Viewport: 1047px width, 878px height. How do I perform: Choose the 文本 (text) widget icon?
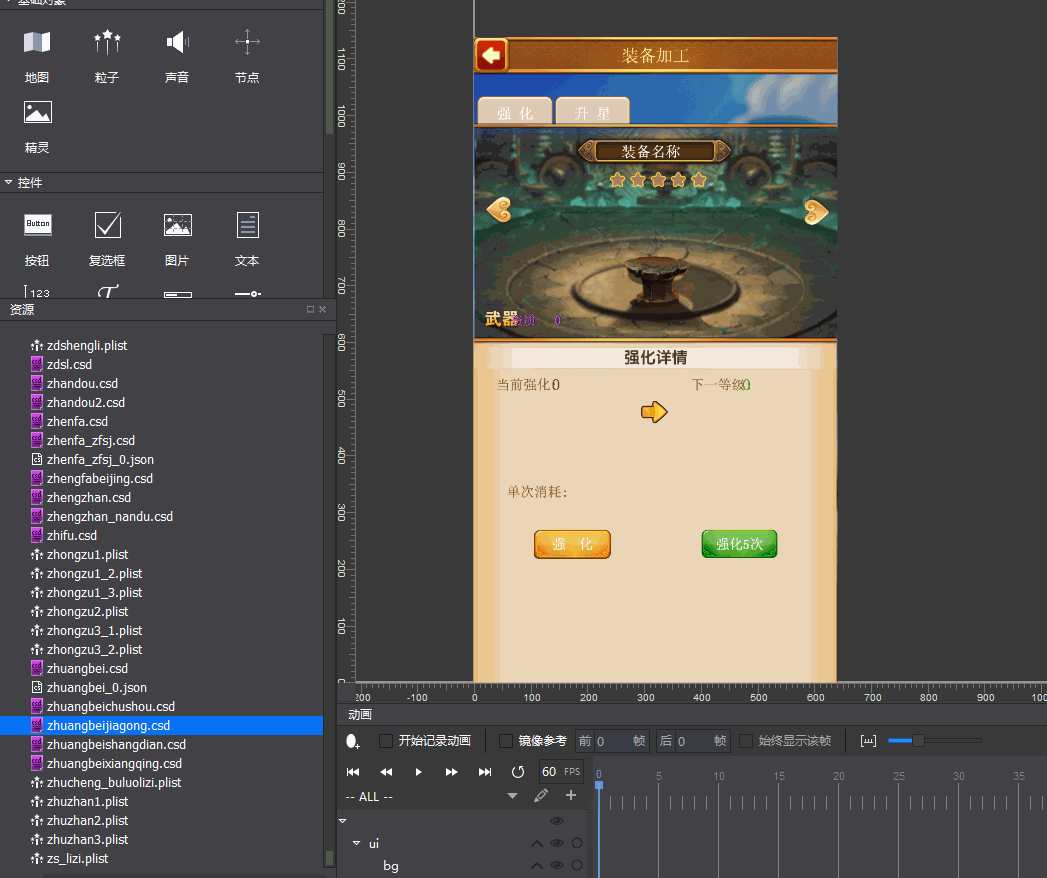coord(247,226)
